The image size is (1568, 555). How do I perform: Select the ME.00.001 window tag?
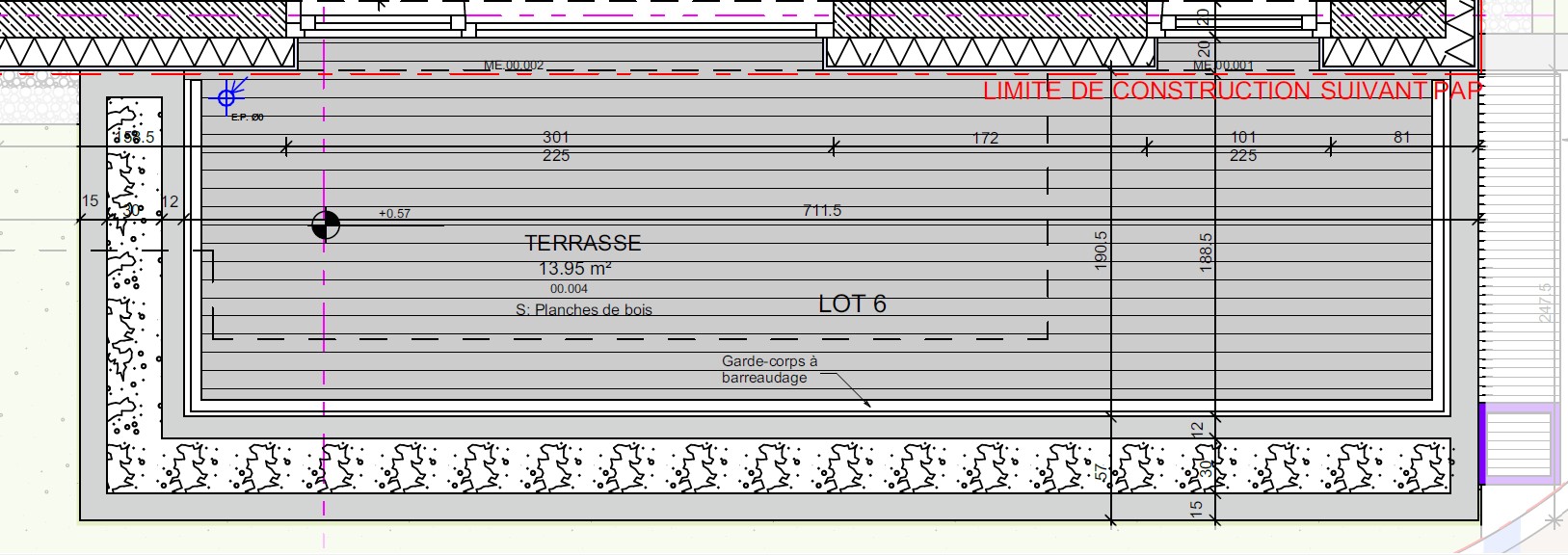[1223, 66]
